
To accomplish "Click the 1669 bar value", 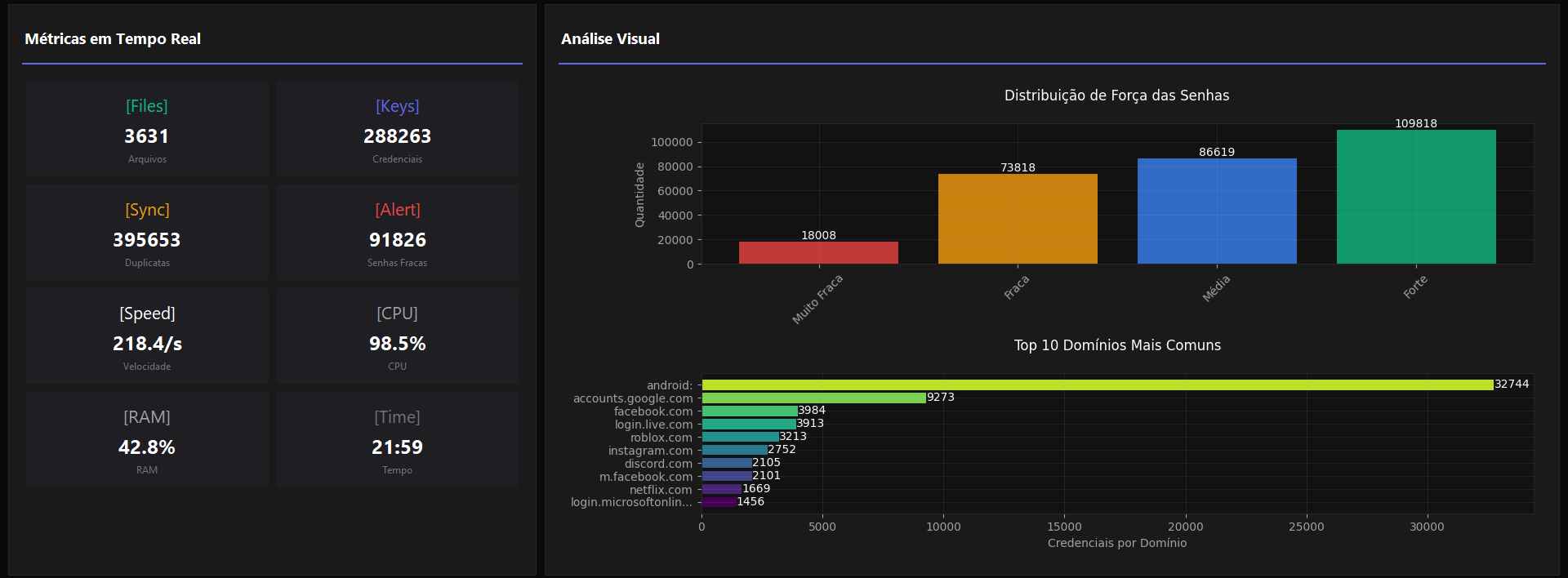I will (x=756, y=488).
